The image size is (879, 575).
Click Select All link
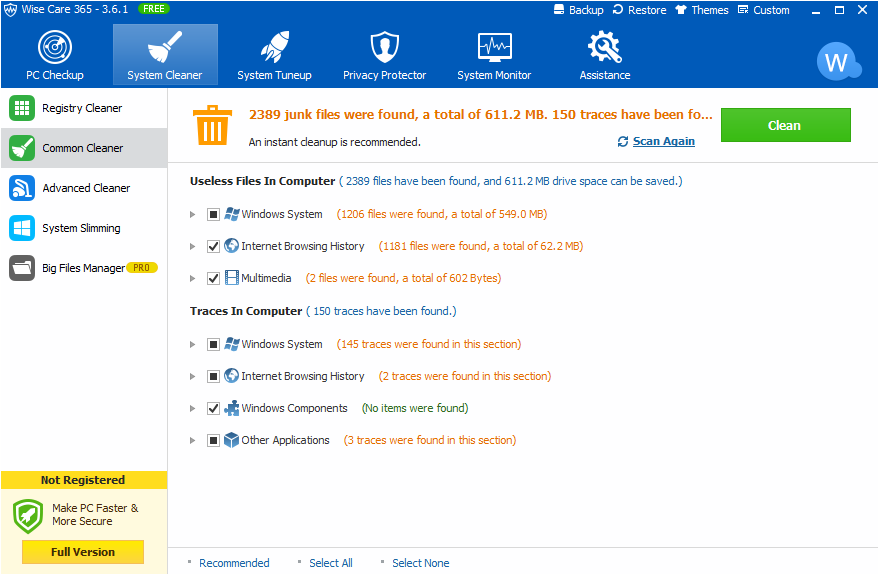(x=331, y=563)
